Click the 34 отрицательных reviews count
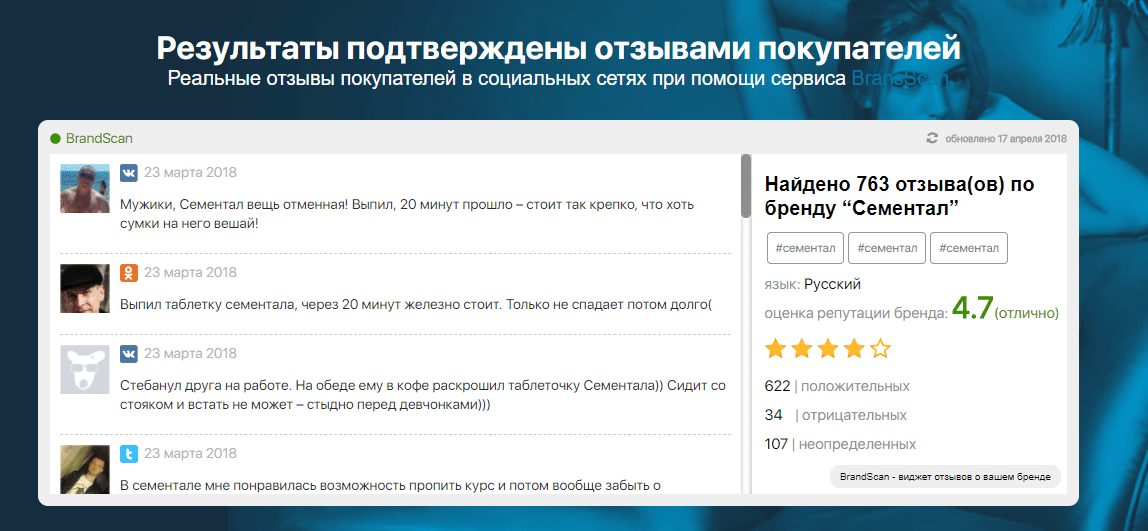 point(835,415)
